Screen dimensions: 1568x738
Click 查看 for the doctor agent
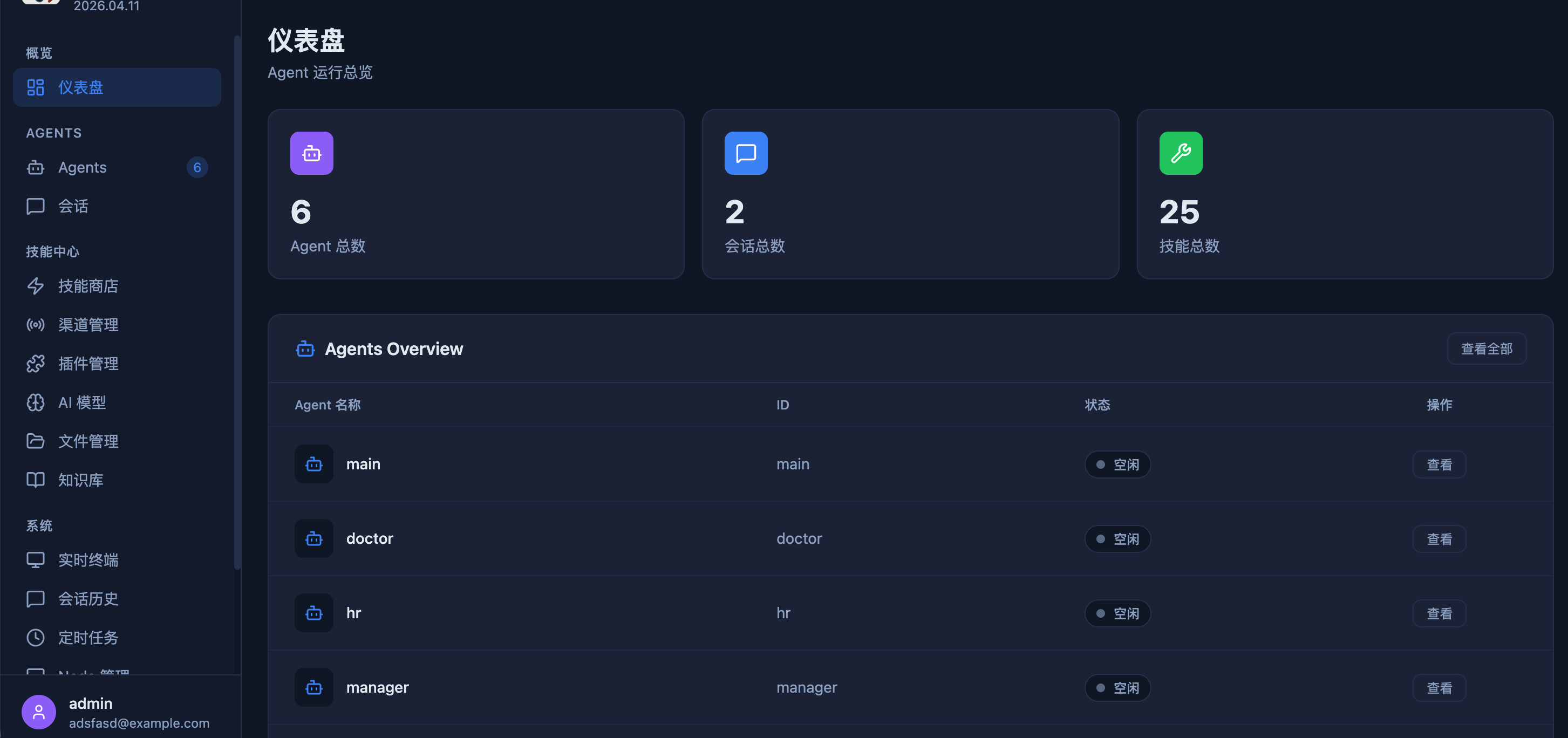[1439, 539]
